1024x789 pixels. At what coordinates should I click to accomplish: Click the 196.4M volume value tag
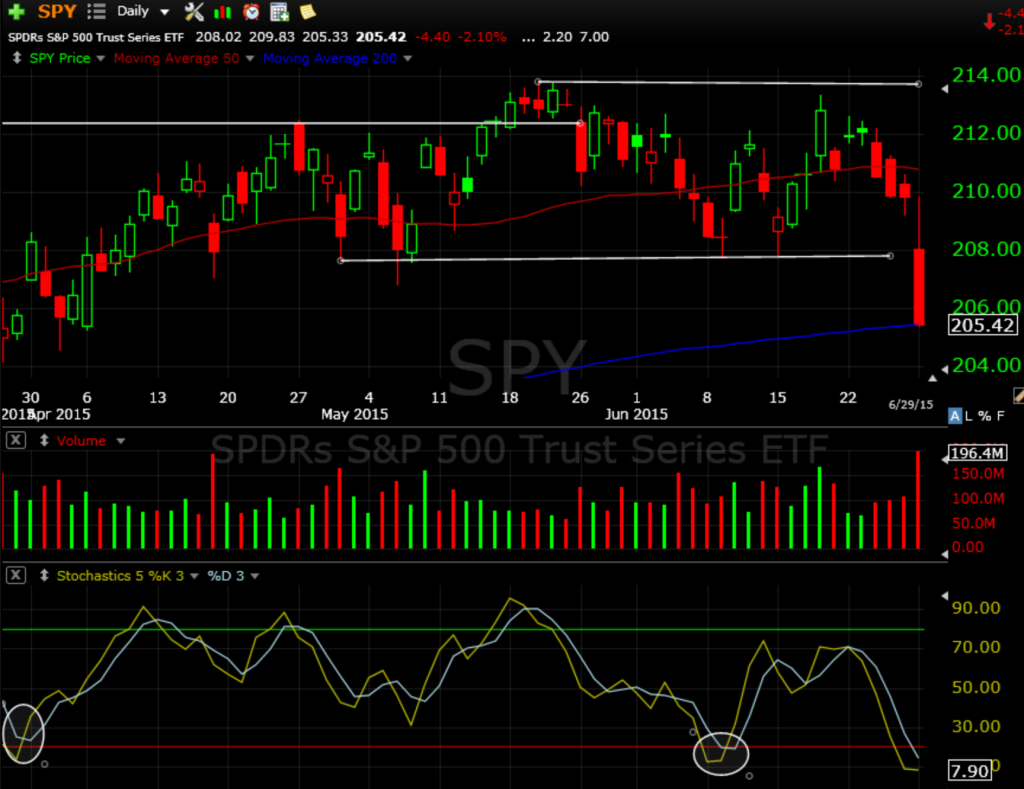(x=978, y=453)
